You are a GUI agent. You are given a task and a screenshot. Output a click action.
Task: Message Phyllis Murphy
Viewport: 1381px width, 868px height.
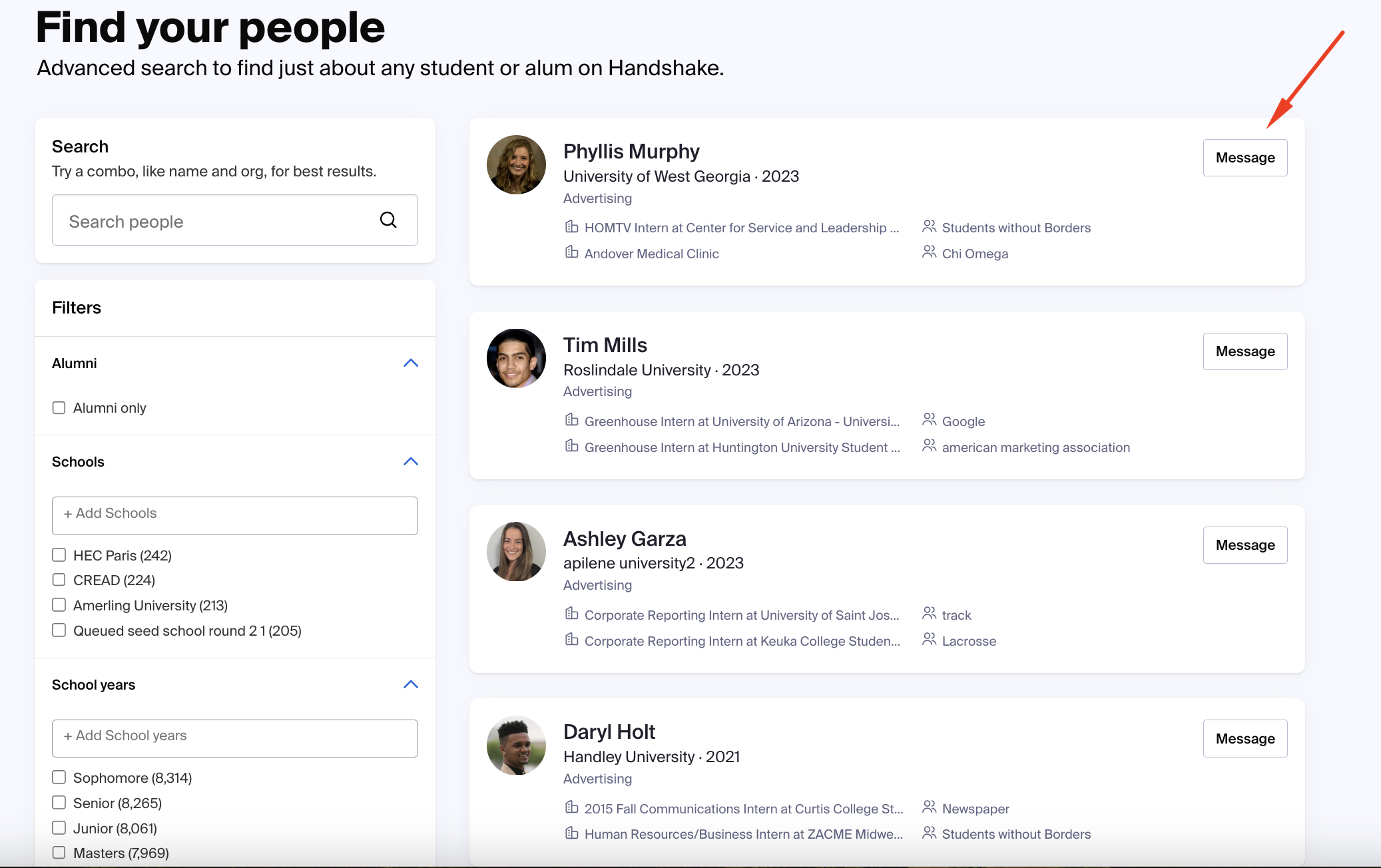1244,158
